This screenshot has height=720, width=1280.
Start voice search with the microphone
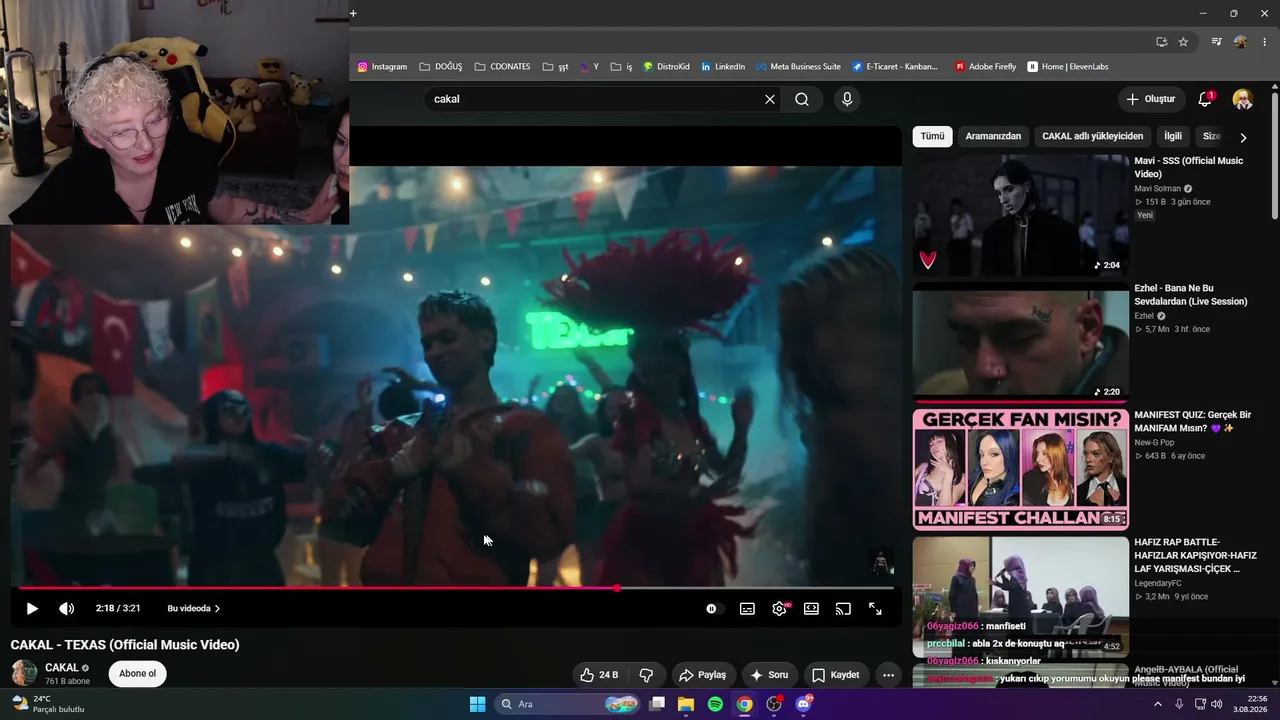(x=847, y=99)
